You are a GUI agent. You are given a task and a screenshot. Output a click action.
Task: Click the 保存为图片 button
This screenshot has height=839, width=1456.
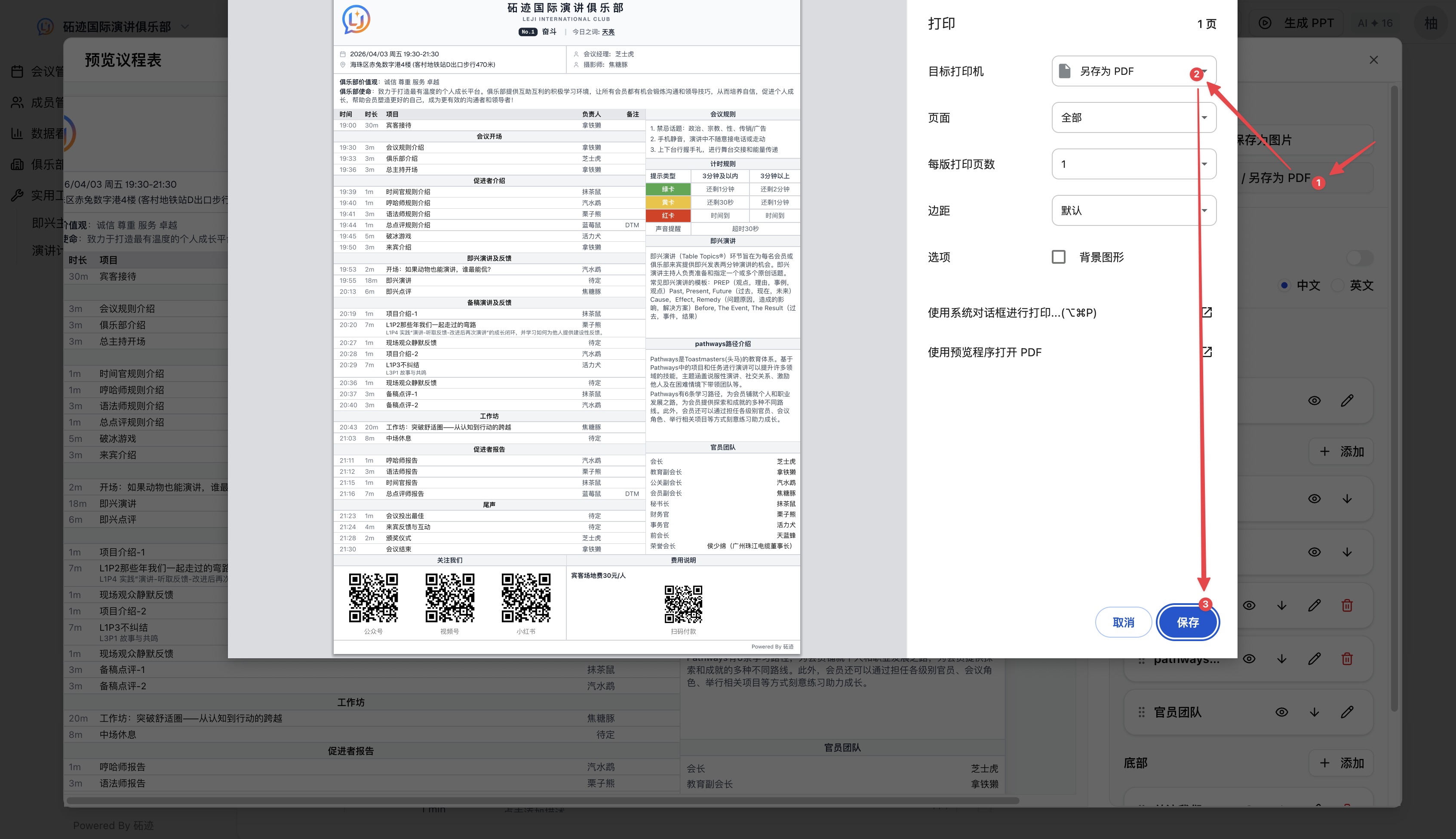pyautogui.click(x=1305, y=140)
